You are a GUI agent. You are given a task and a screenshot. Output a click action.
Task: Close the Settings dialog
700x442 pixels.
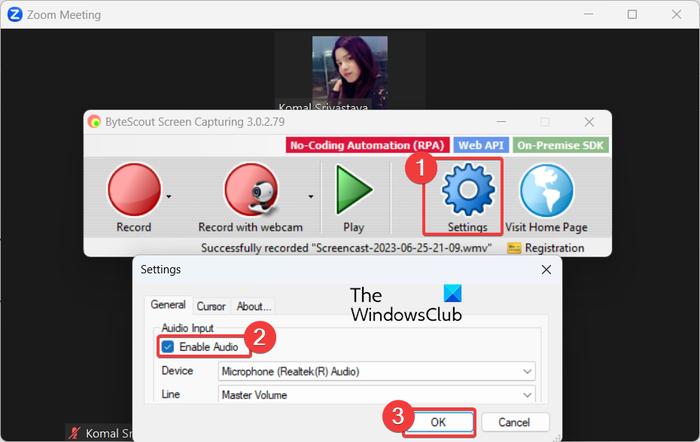pyautogui.click(x=546, y=270)
